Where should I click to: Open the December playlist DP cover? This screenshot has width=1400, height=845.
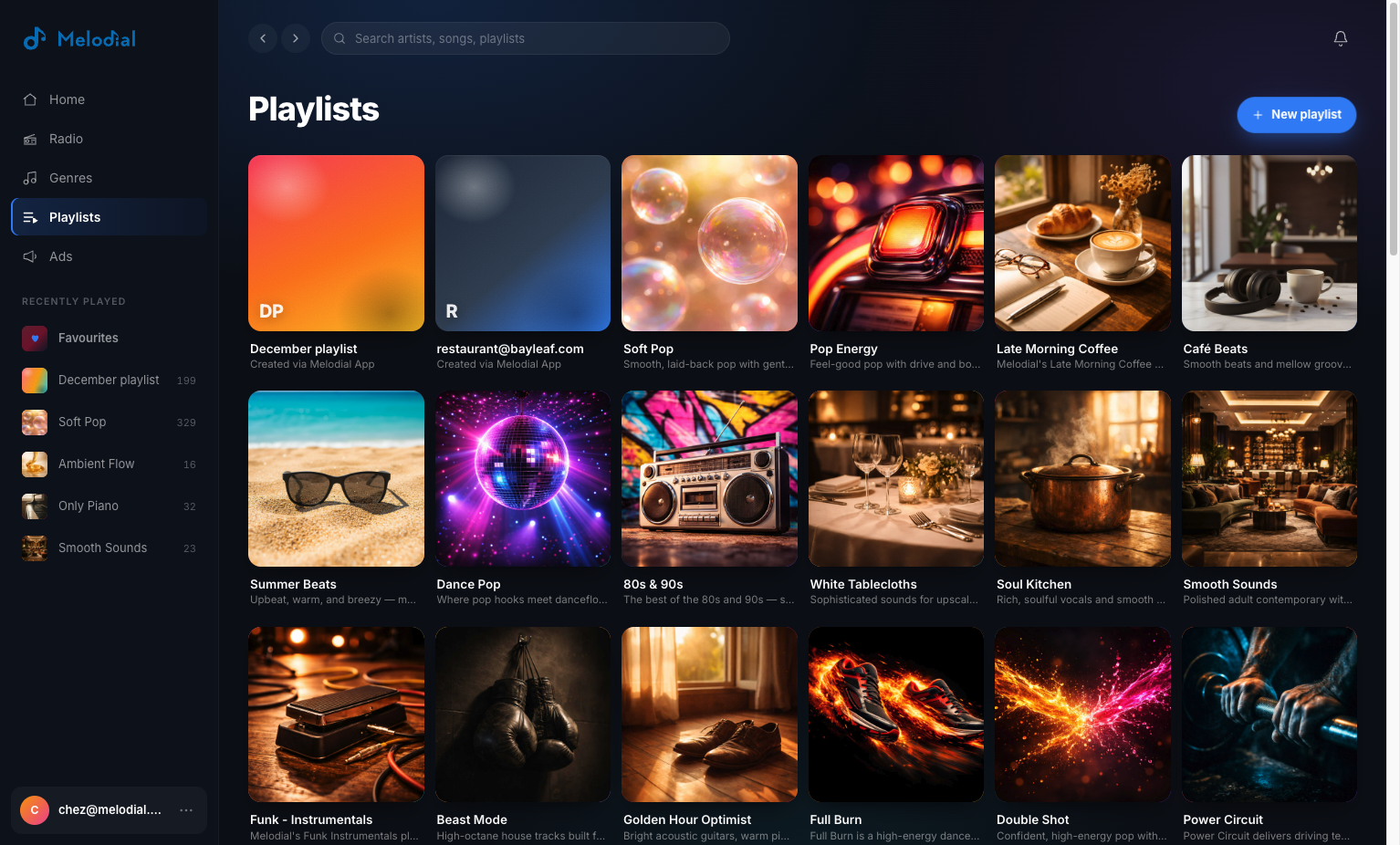click(336, 243)
